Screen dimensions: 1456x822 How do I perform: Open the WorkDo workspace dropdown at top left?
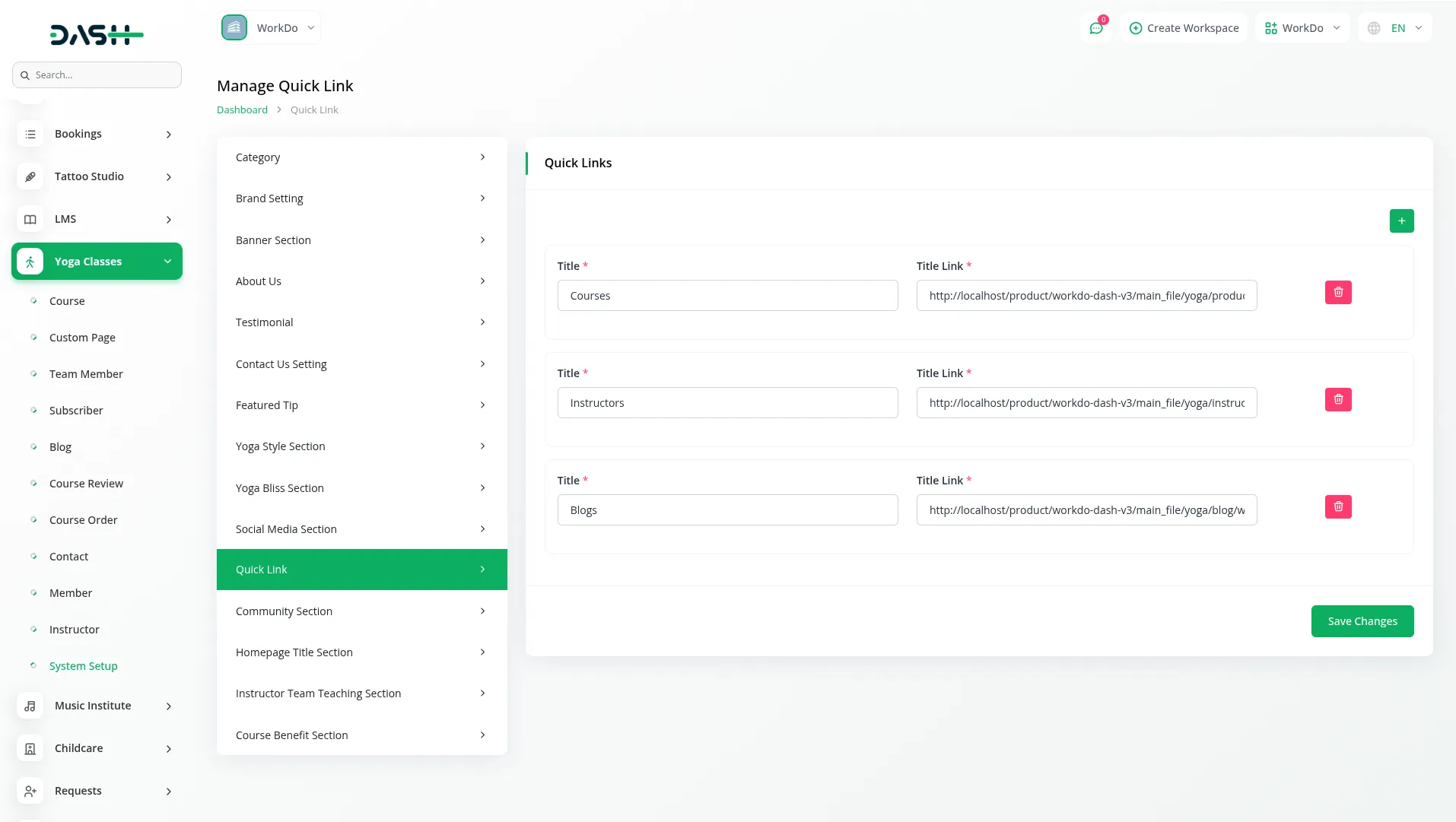click(x=269, y=28)
